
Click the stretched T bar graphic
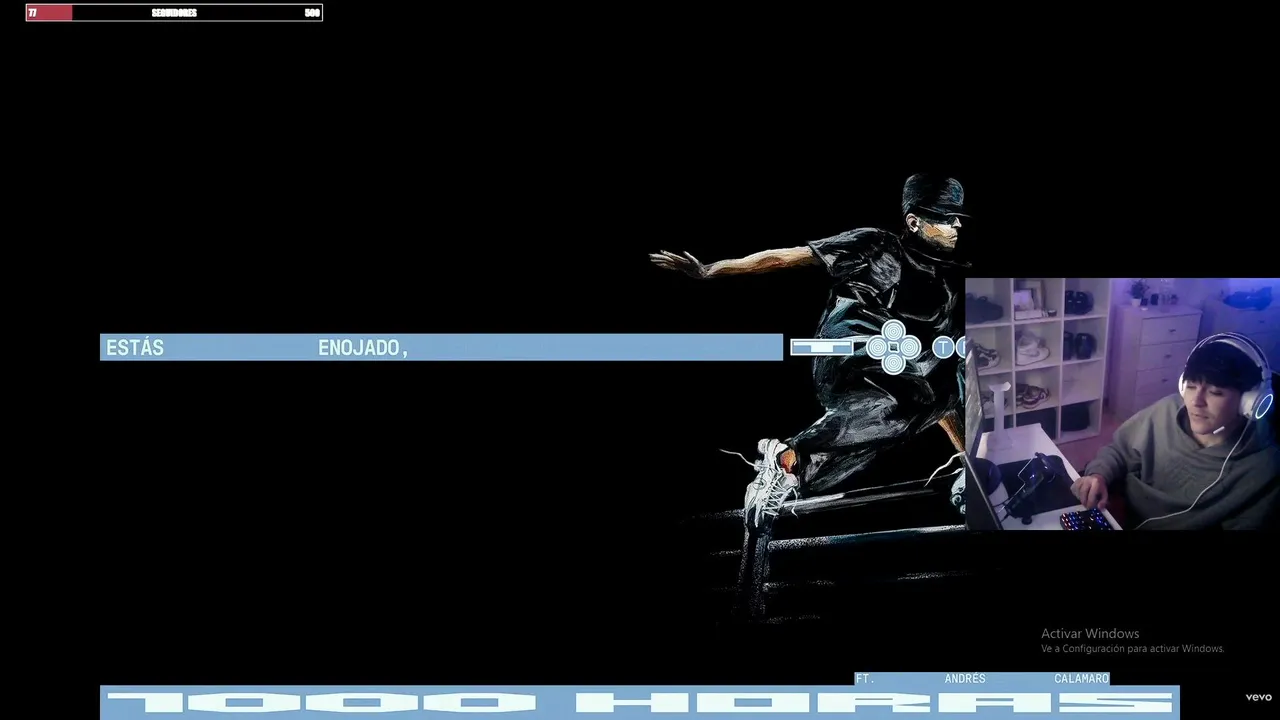click(822, 347)
